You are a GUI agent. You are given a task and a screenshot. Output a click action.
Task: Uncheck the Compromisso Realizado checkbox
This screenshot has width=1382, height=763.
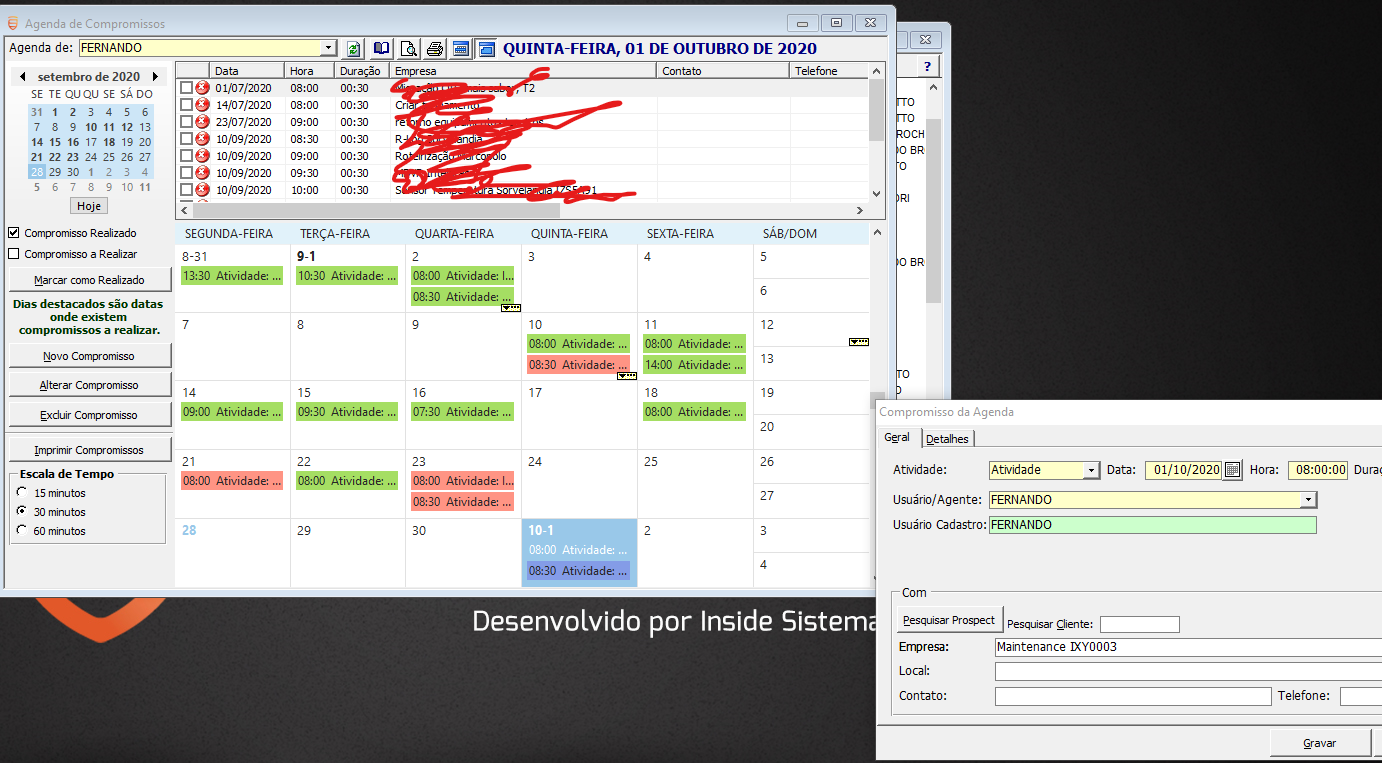pos(14,233)
